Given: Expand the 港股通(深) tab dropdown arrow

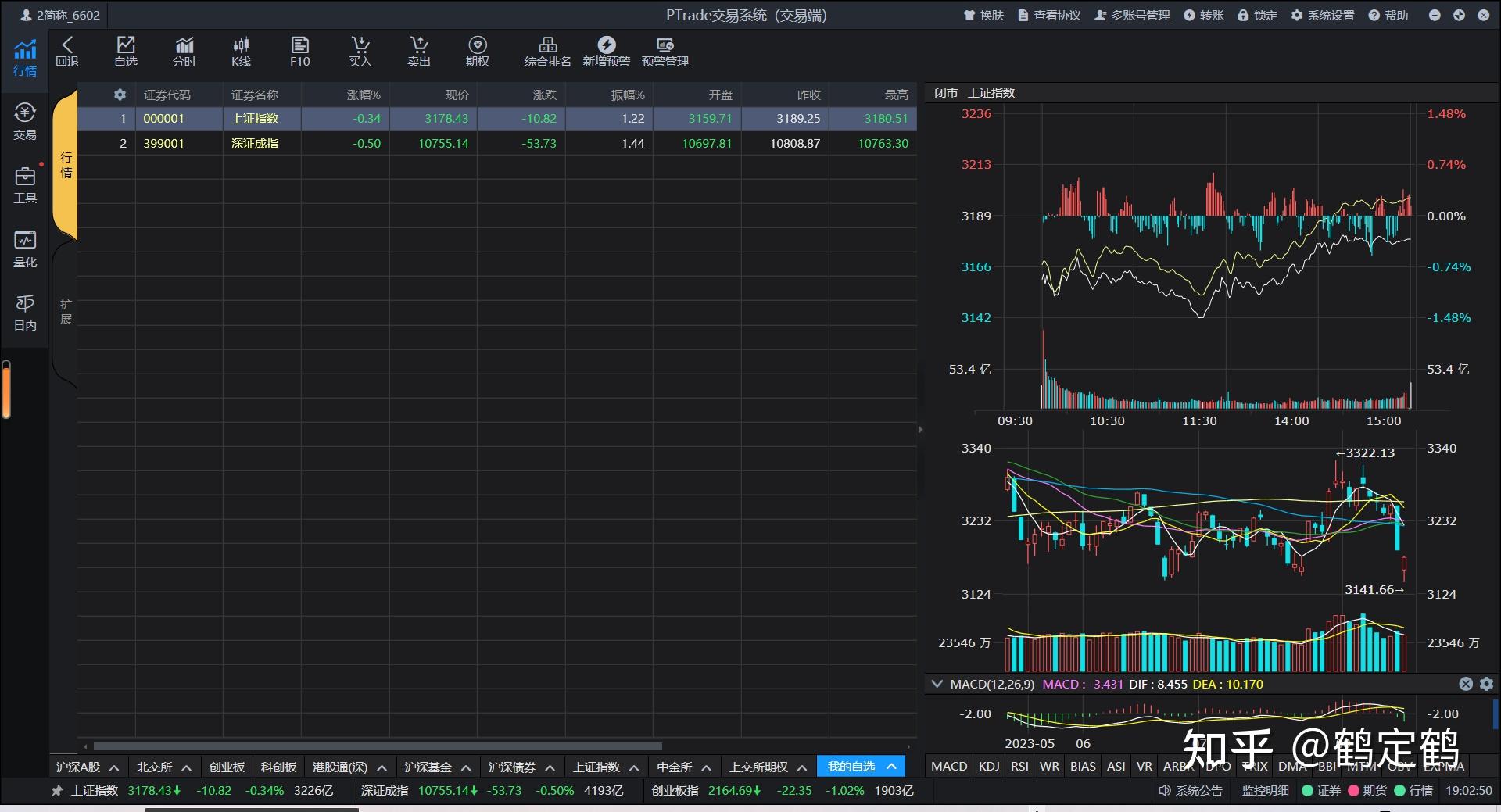Looking at the screenshot, I should click(382, 767).
